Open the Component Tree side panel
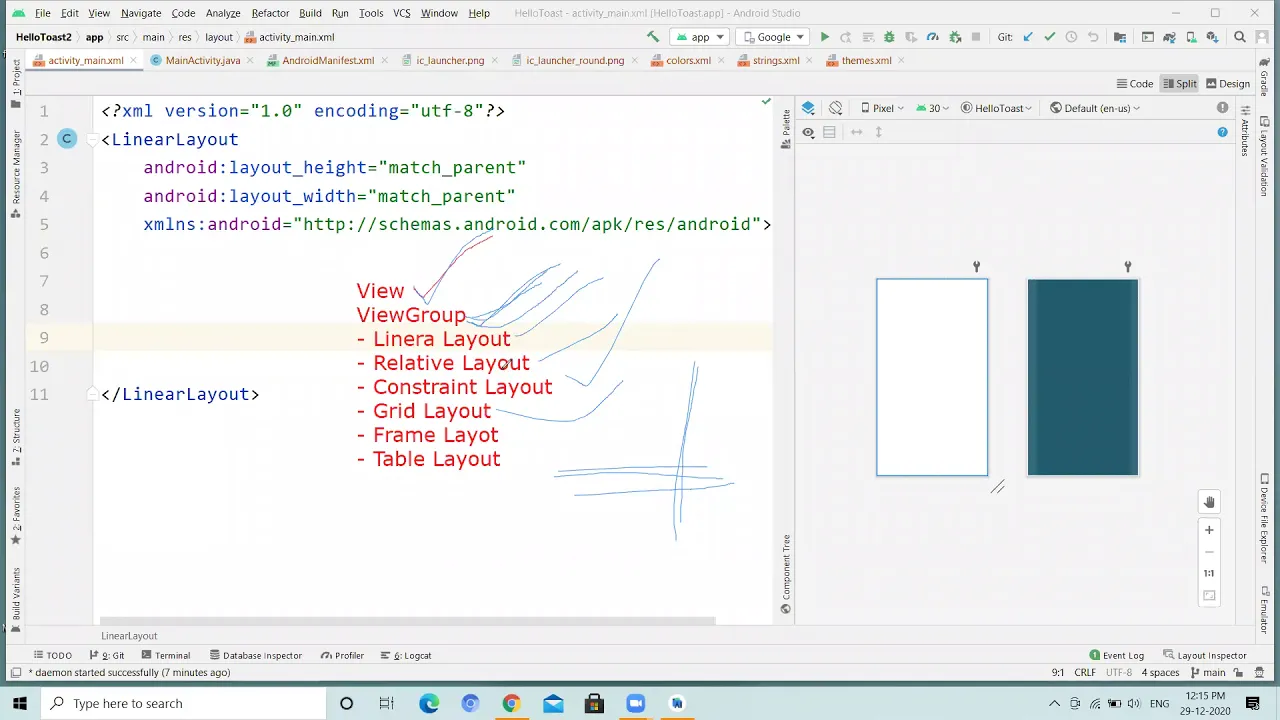This screenshot has width=1280, height=720. click(786, 574)
